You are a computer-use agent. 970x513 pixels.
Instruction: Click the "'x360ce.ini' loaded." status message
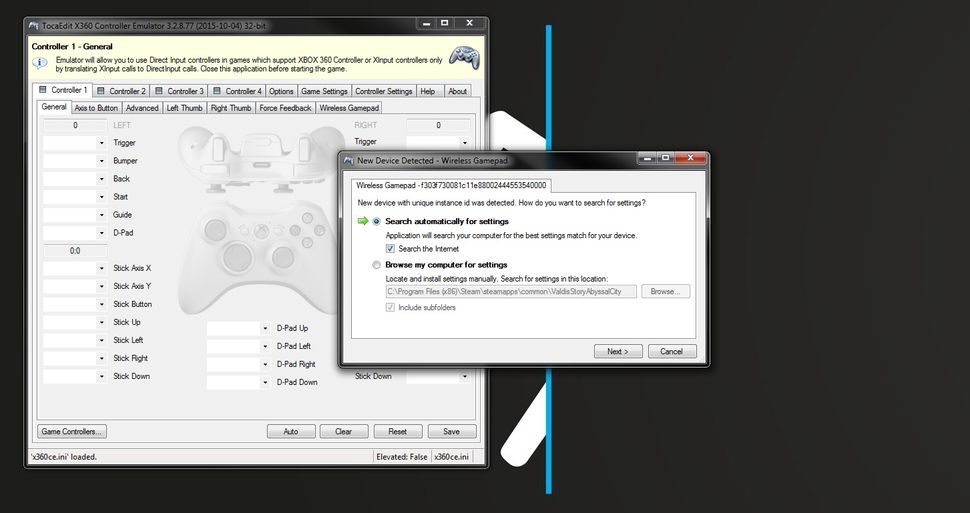coord(64,457)
